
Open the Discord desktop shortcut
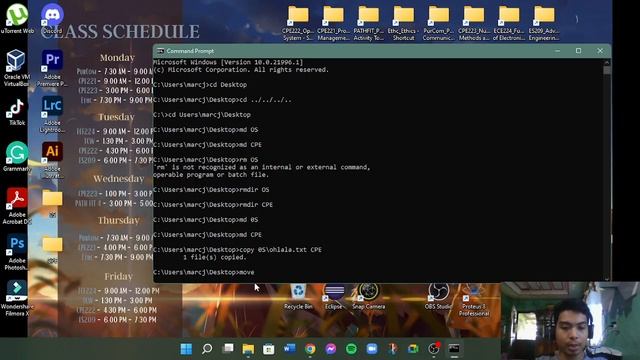tap(52, 19)
